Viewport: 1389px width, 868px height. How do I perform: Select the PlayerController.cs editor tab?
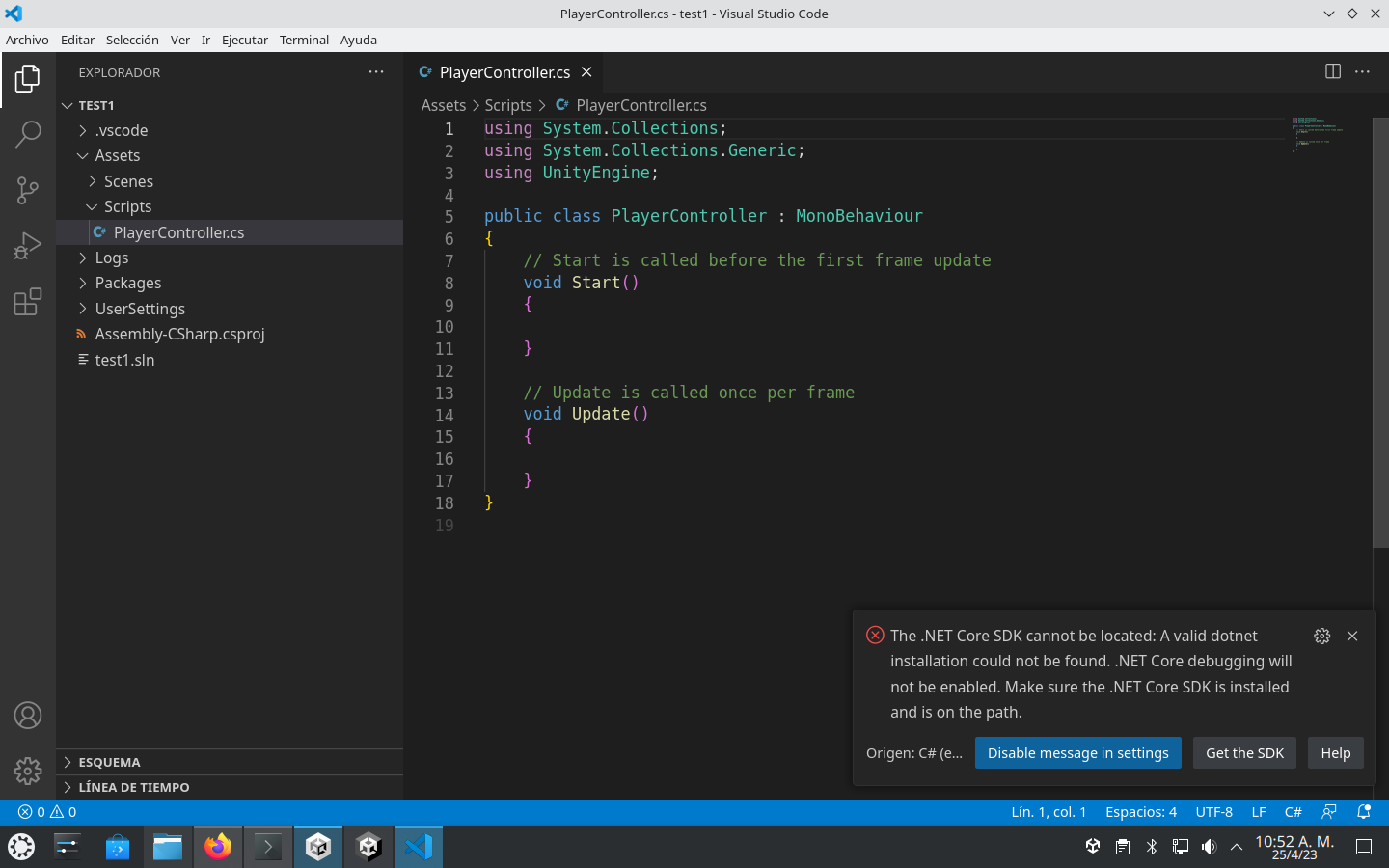505,72
